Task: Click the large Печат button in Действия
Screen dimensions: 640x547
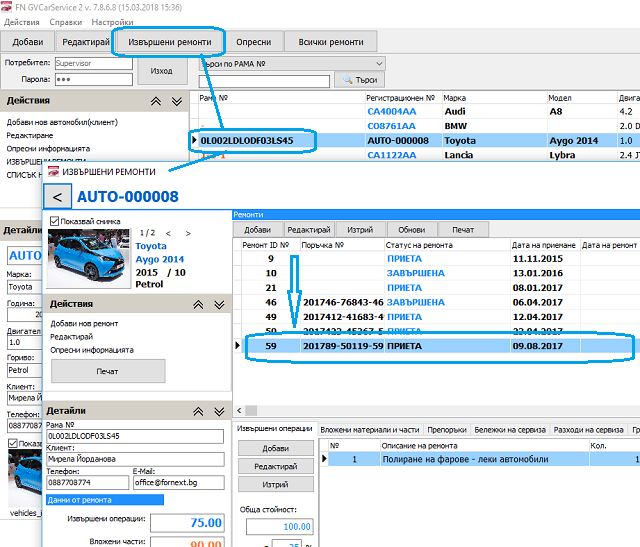Action: [108, 371]
